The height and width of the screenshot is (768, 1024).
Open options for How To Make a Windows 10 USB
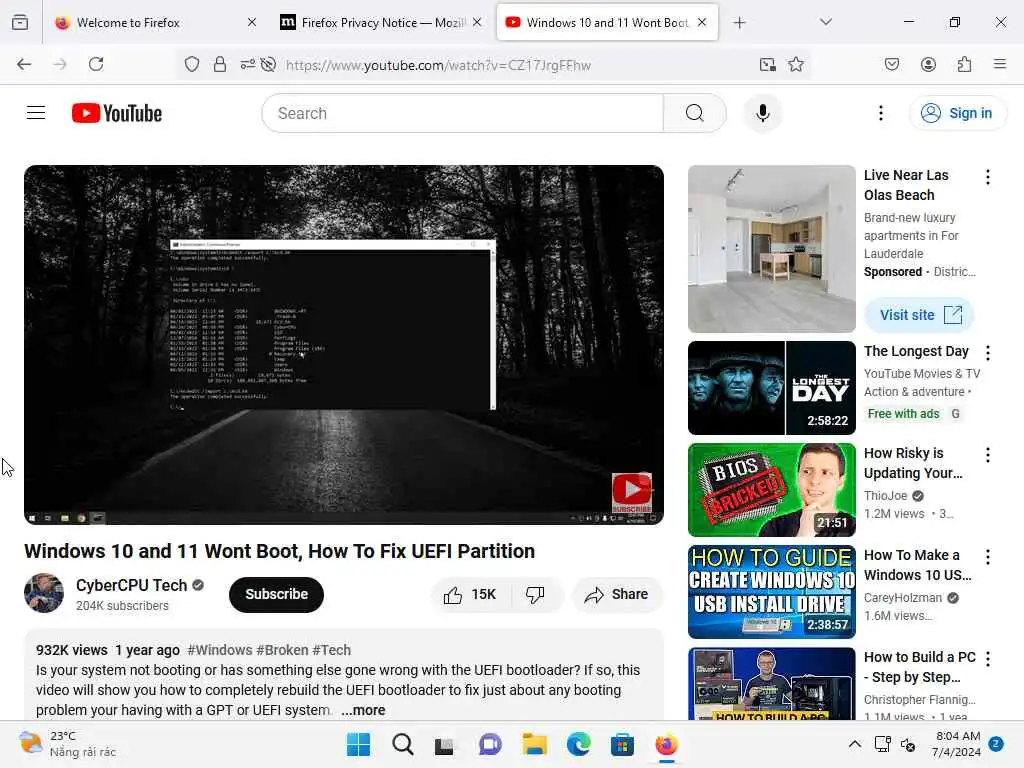(987, 557)
